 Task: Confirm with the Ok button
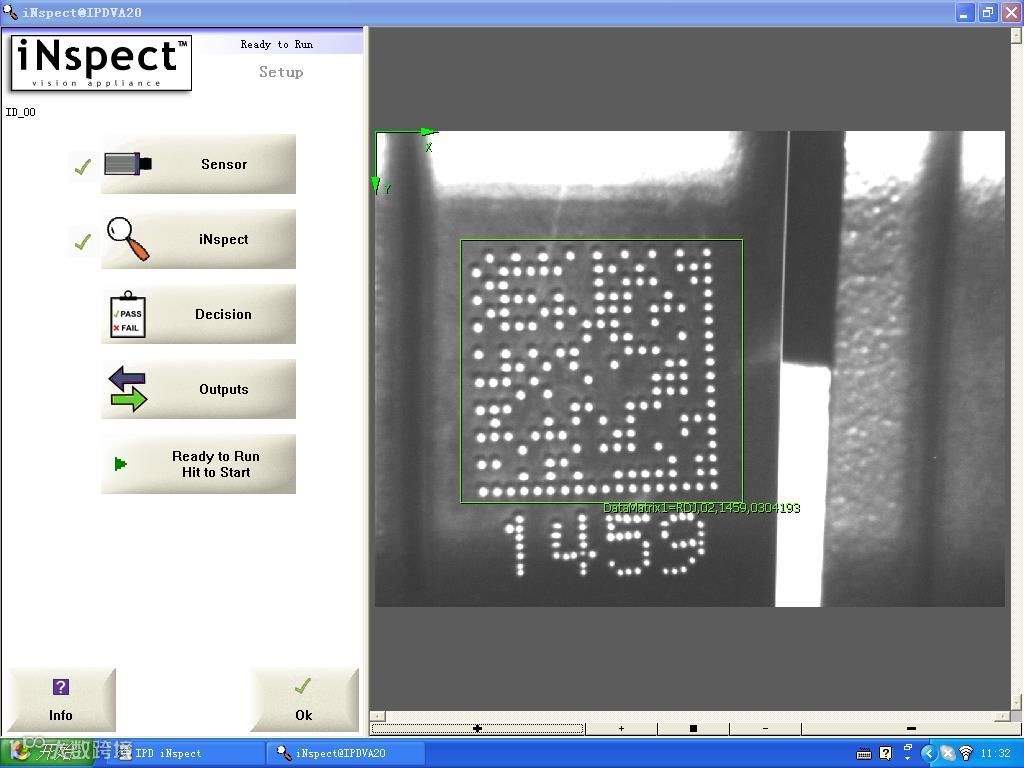(x=304, y=699)
